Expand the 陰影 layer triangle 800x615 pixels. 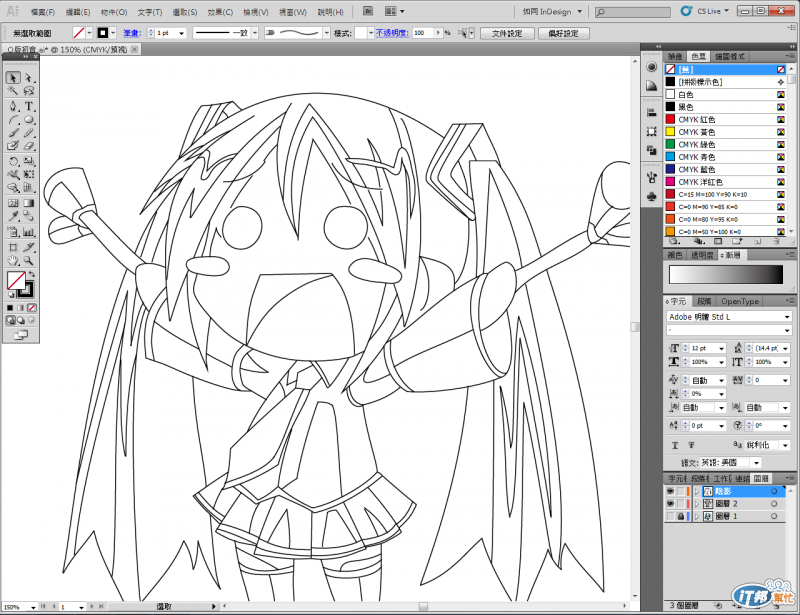696,491
